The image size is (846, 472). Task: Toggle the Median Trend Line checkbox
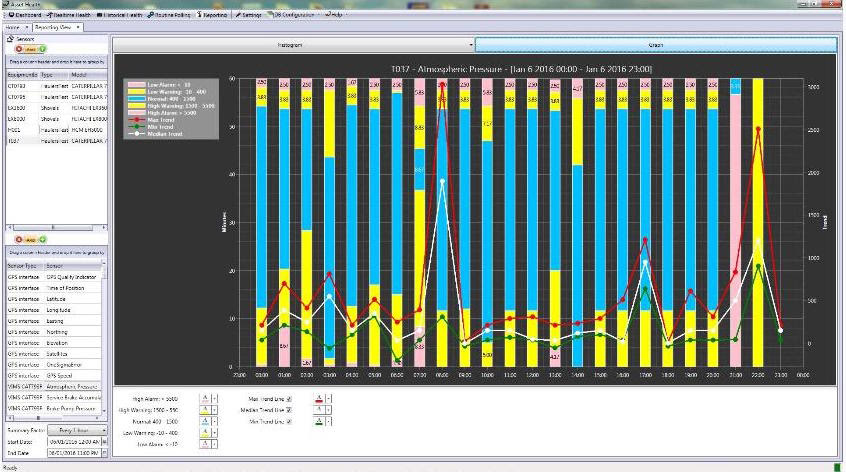point(290,410)
